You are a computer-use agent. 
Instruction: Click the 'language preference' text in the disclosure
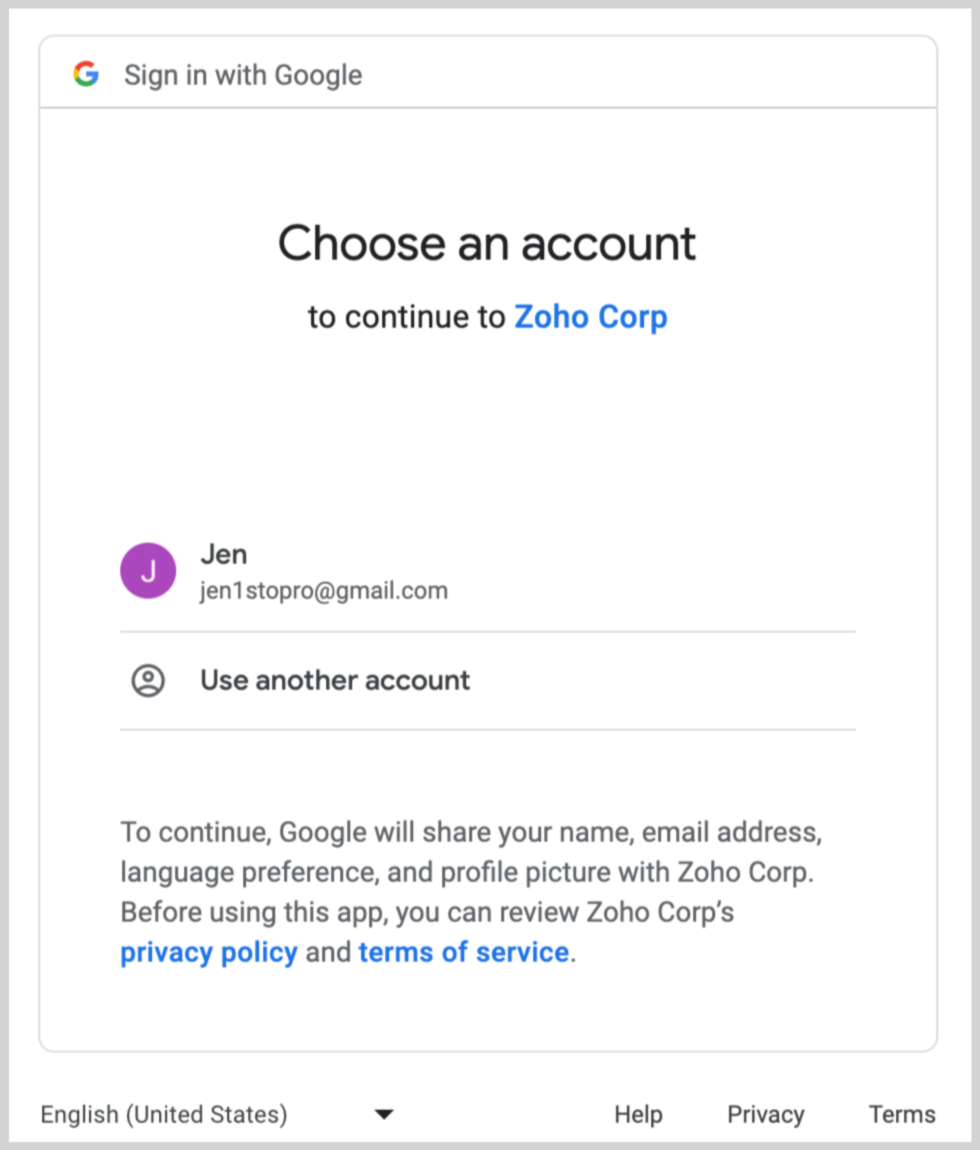(247, 872)
